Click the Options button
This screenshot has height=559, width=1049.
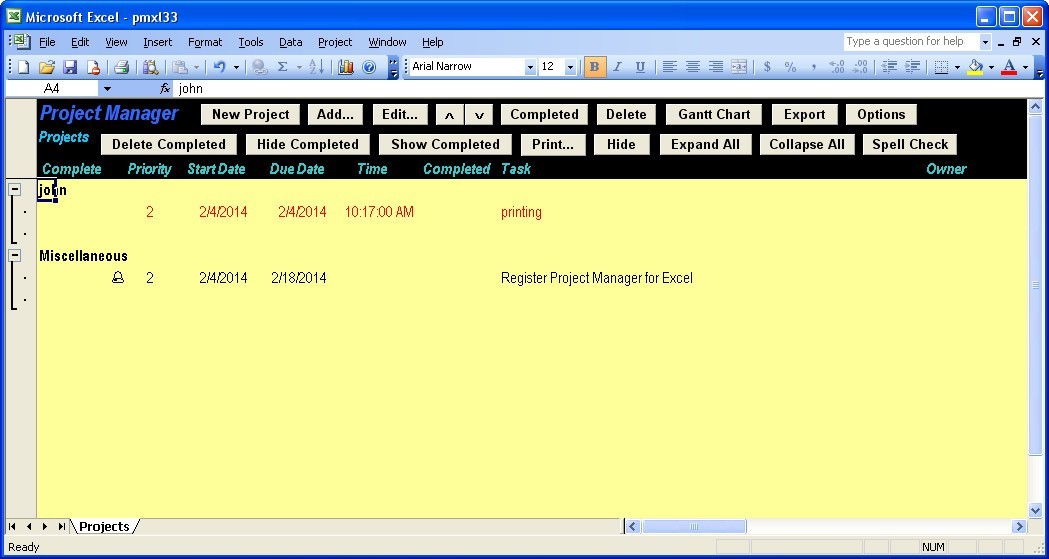click(881, 114)
